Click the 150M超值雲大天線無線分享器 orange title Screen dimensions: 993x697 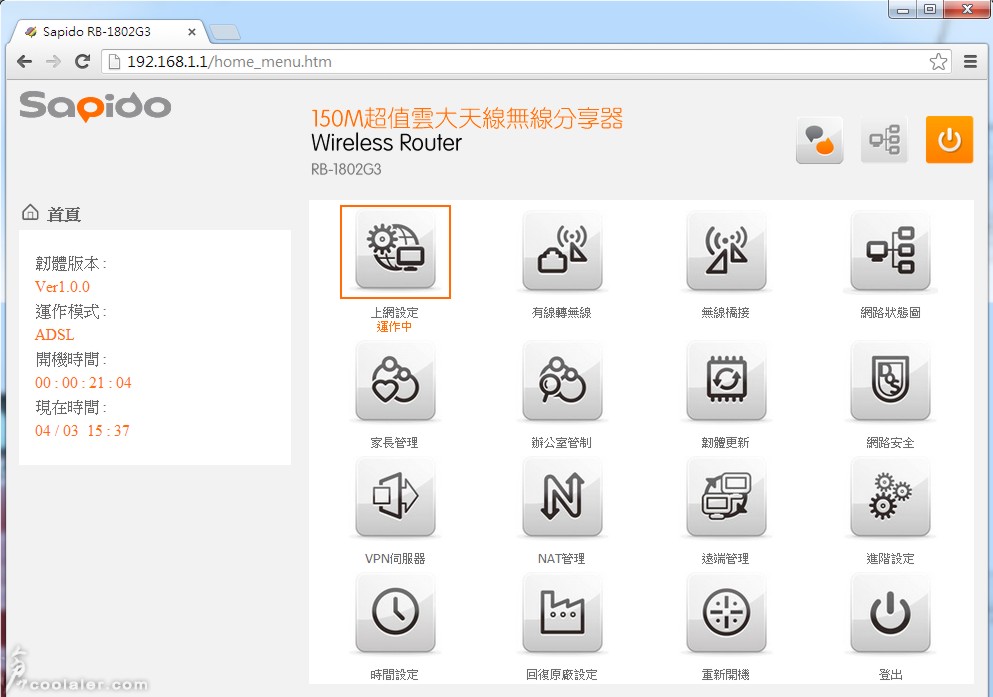pyautogui.click(x=467, y=118)
